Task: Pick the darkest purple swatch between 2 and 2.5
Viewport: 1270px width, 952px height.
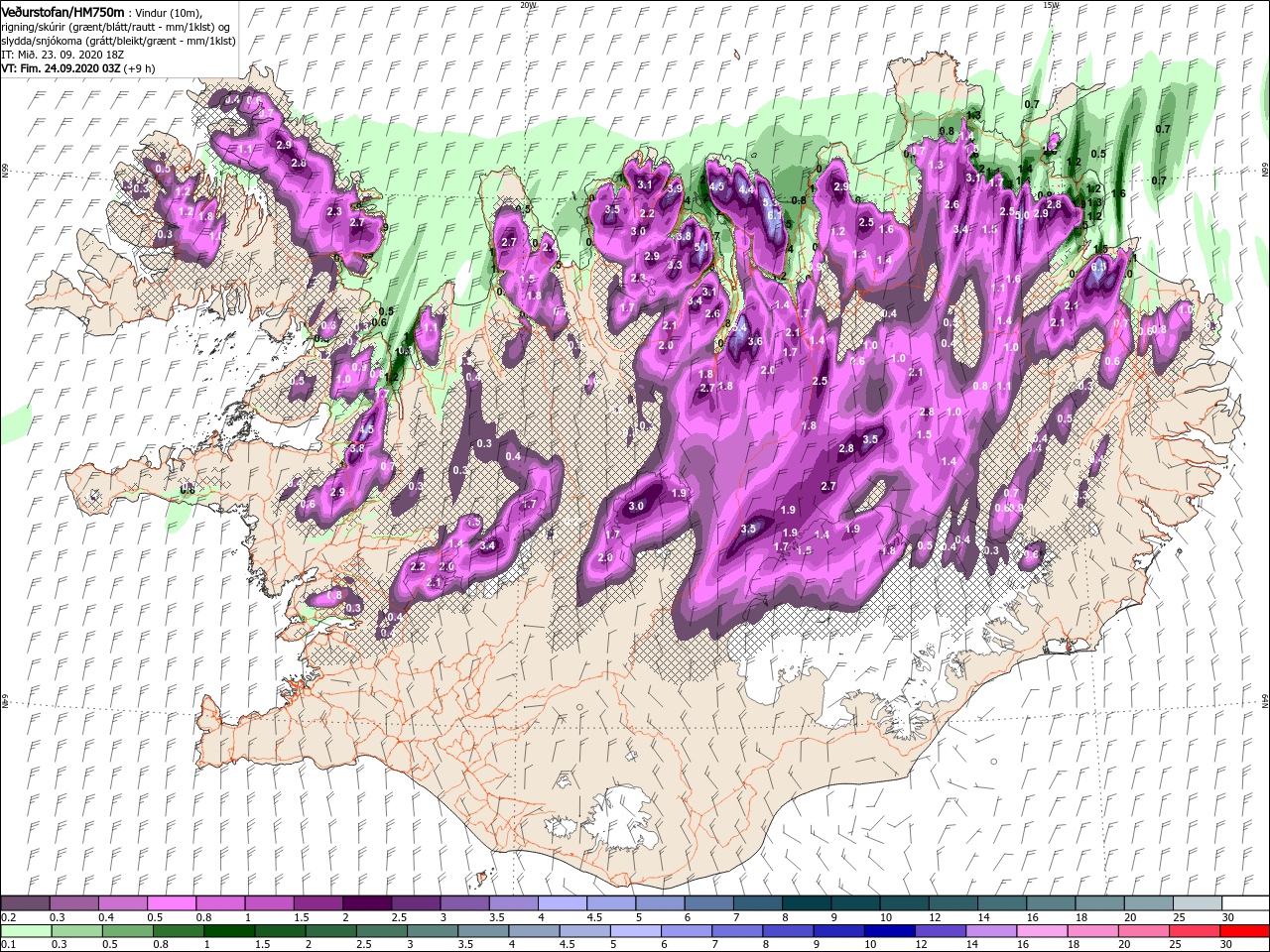Action: tap(366, 902)
